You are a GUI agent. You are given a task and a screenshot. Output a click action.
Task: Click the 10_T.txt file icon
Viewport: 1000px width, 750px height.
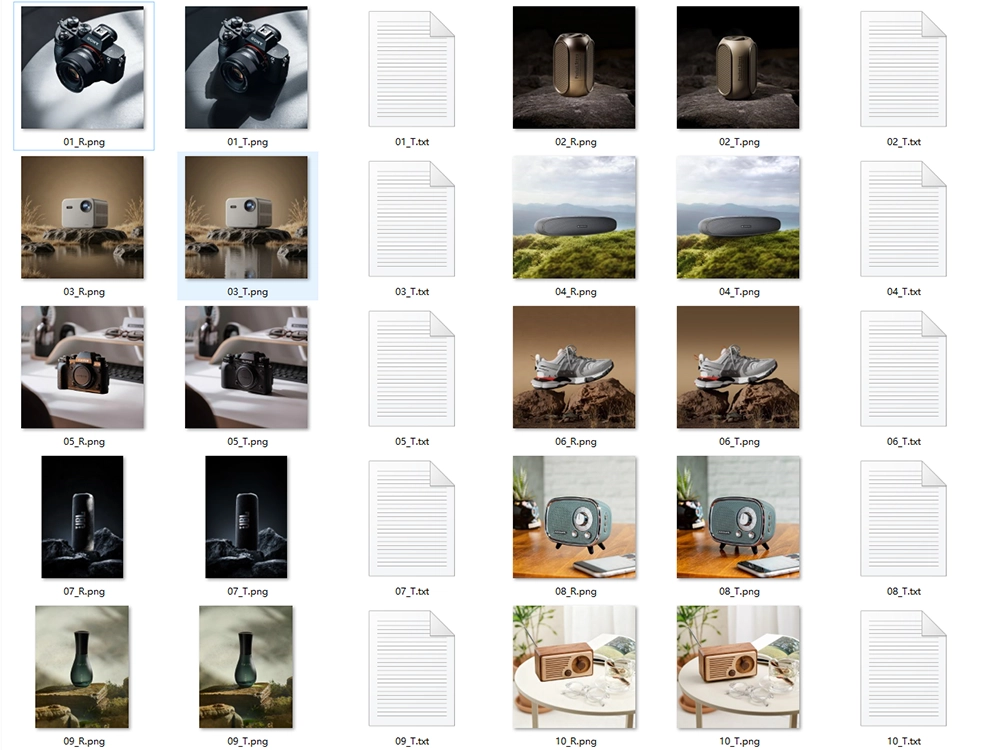(x=903, y=668)
